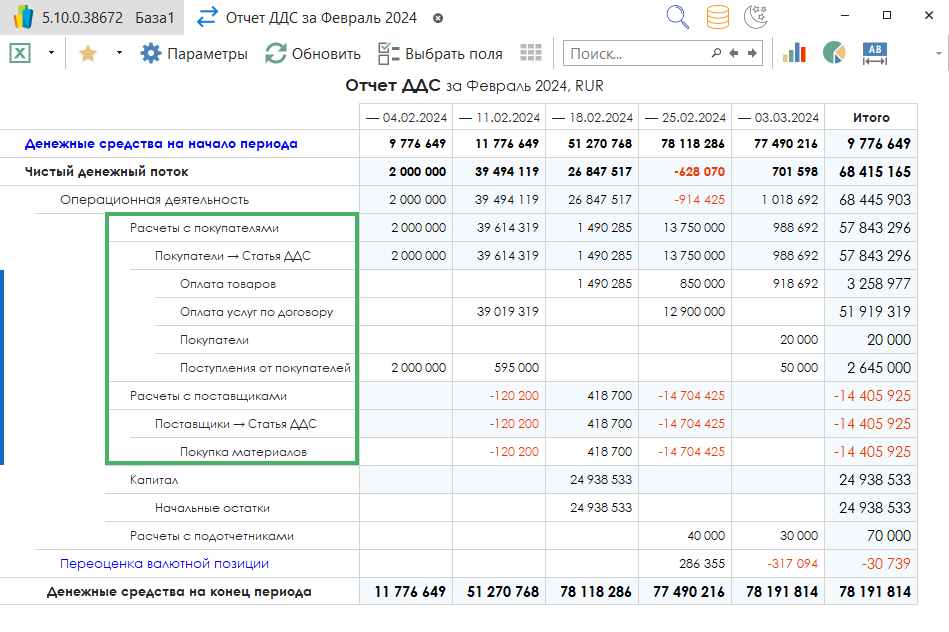Screen dimensions: 949x632
Task: Show the bar chart view
Action: (x=794, y=54)
